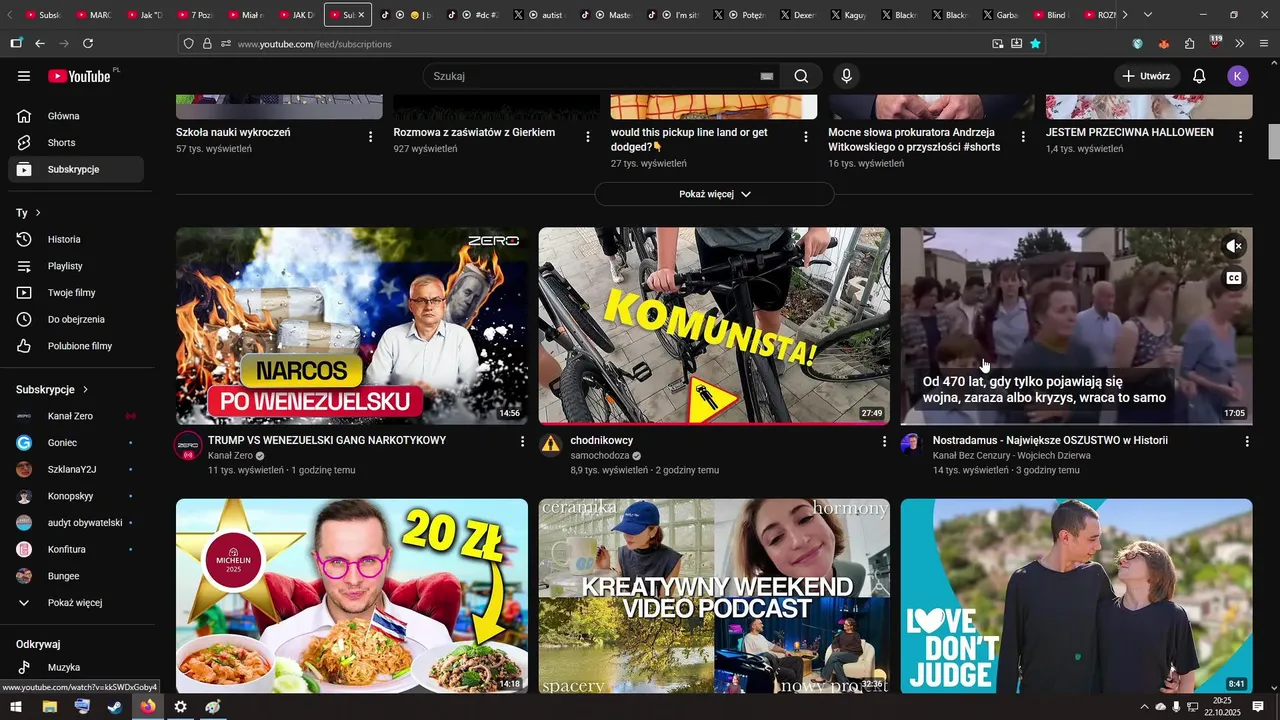Expand Pokaż więcej in subscriptions list
Screen dimensions: 1280x720
[x=76, y=603]
